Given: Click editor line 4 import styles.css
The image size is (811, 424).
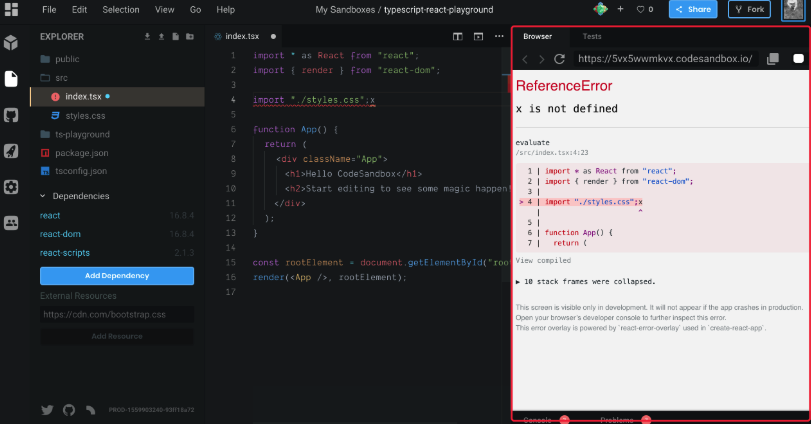Looking at the screenshot, I should coord(314,100).
